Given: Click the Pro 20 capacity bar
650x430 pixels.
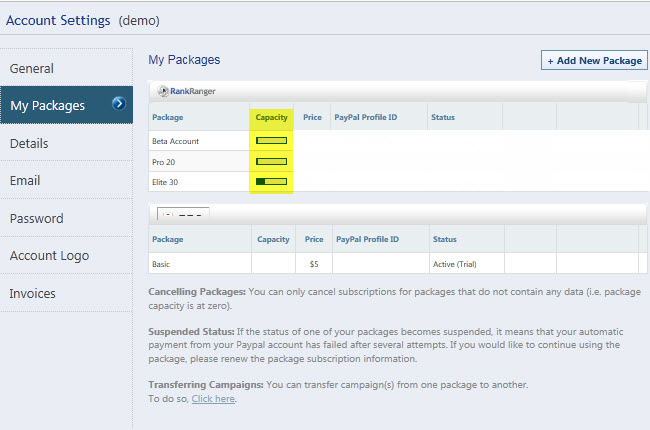Looking at the screenshot, I should click(271, 161).
